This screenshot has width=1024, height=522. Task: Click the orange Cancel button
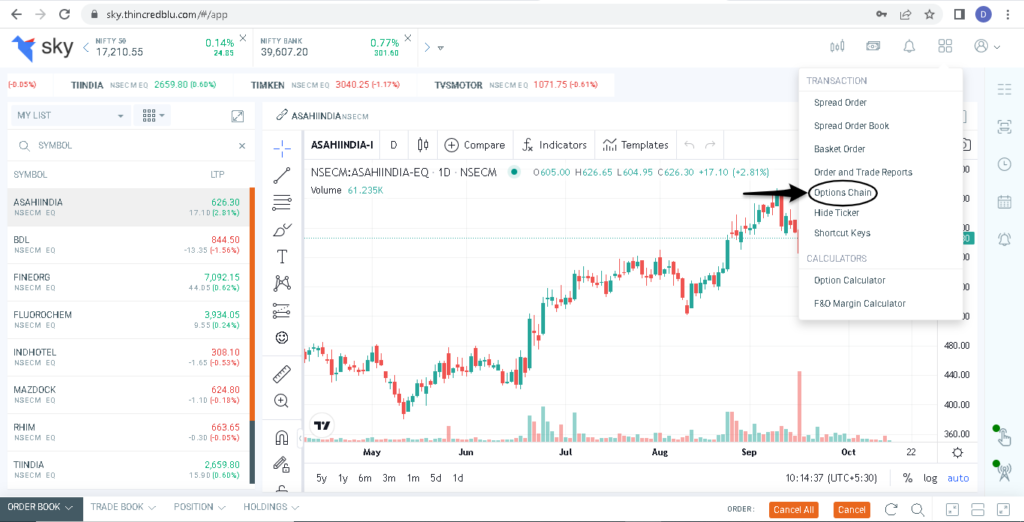852,510
